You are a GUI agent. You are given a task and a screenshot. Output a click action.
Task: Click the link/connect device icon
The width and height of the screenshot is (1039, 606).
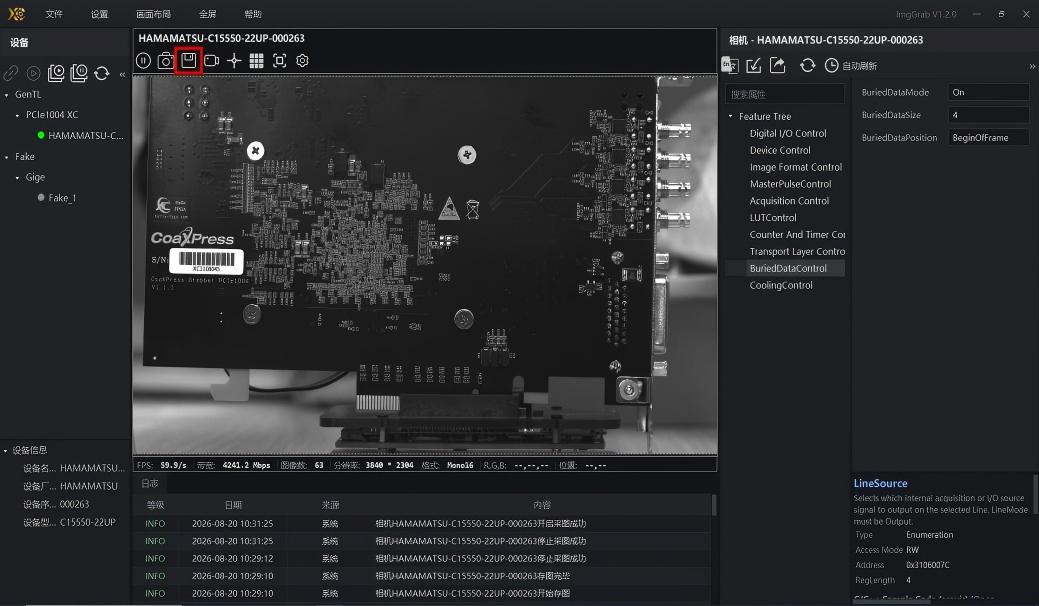[x=11, y=73]
